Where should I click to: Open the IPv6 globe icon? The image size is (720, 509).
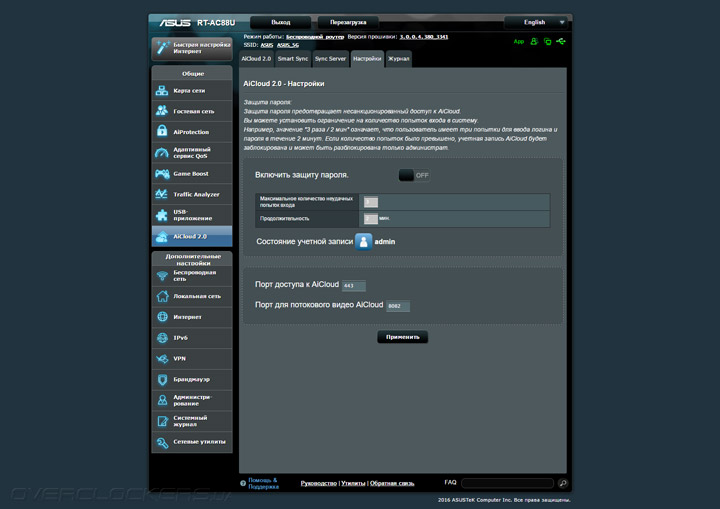pos(162,338)
